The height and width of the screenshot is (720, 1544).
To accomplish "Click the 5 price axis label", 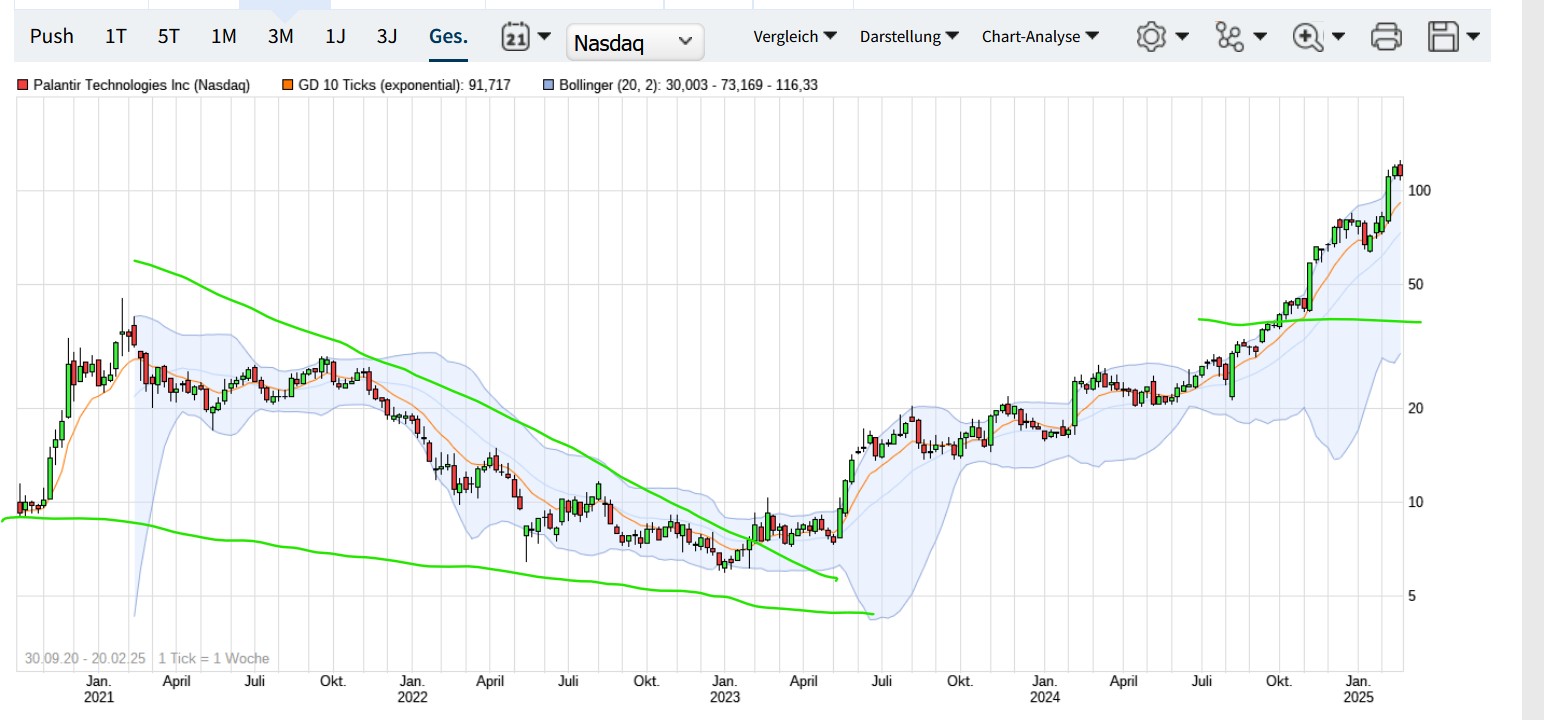I will pos(1412,596).
